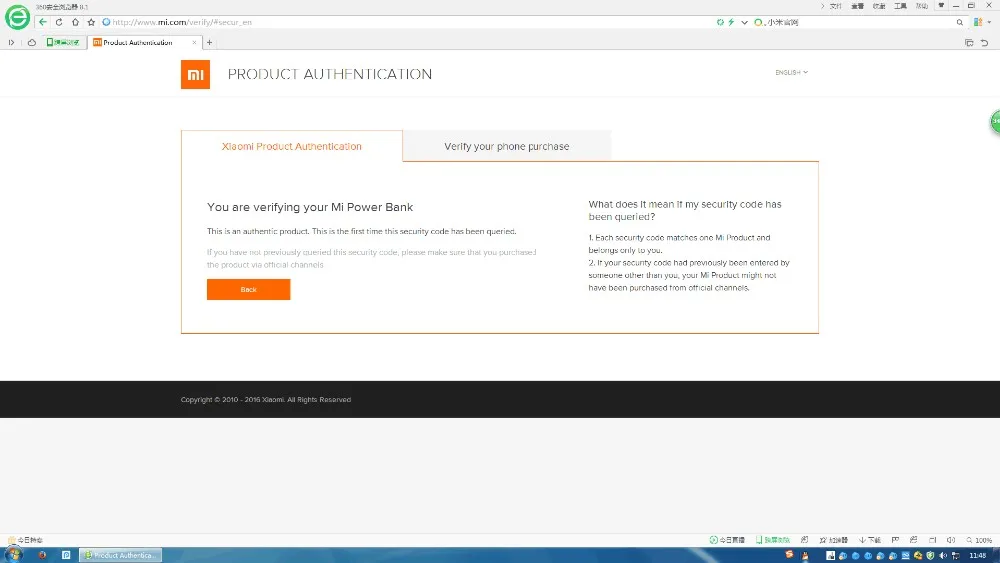
Task: Click the system tray volume icon
Action: 943,555
